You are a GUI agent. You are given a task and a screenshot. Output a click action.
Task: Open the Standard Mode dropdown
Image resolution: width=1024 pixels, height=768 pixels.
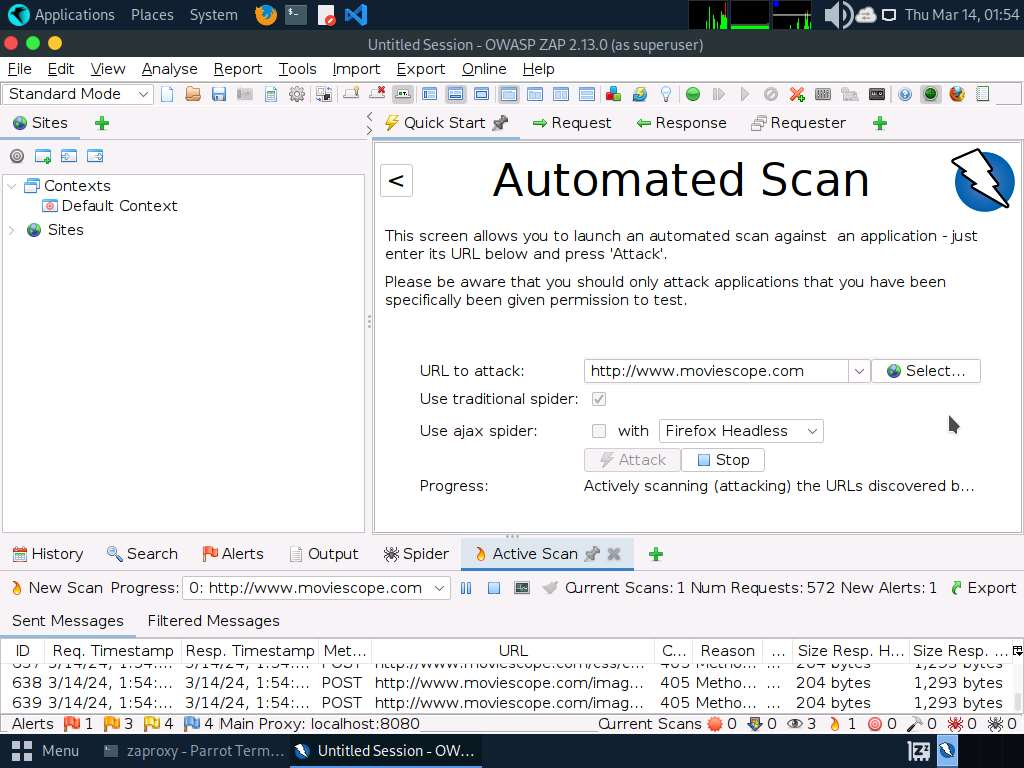point(78,94)
